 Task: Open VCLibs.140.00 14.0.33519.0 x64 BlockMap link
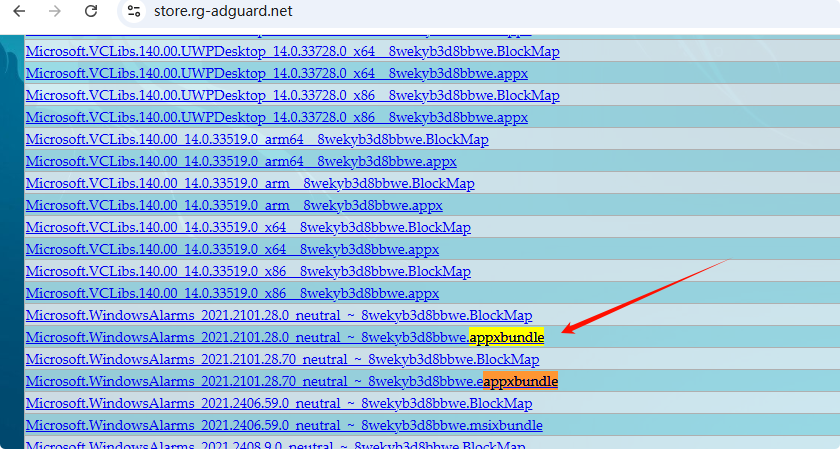pos(248,227)
